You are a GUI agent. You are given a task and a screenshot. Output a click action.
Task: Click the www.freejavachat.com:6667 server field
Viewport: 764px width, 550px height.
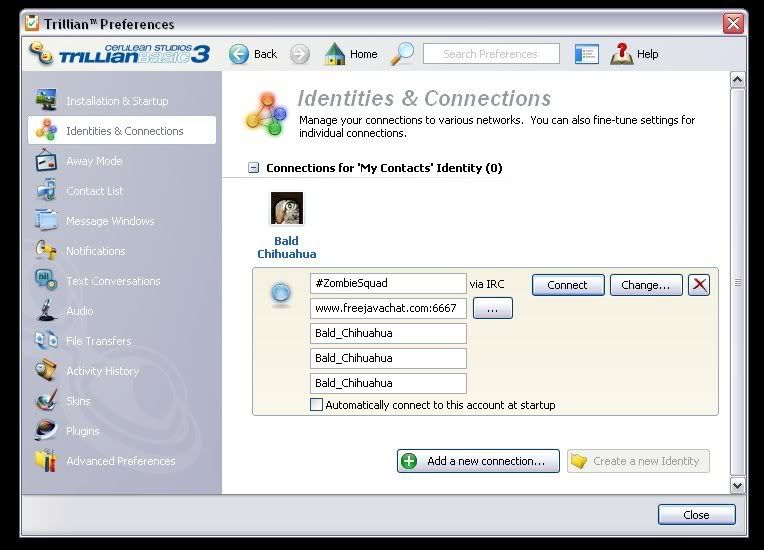click(388, 308)
